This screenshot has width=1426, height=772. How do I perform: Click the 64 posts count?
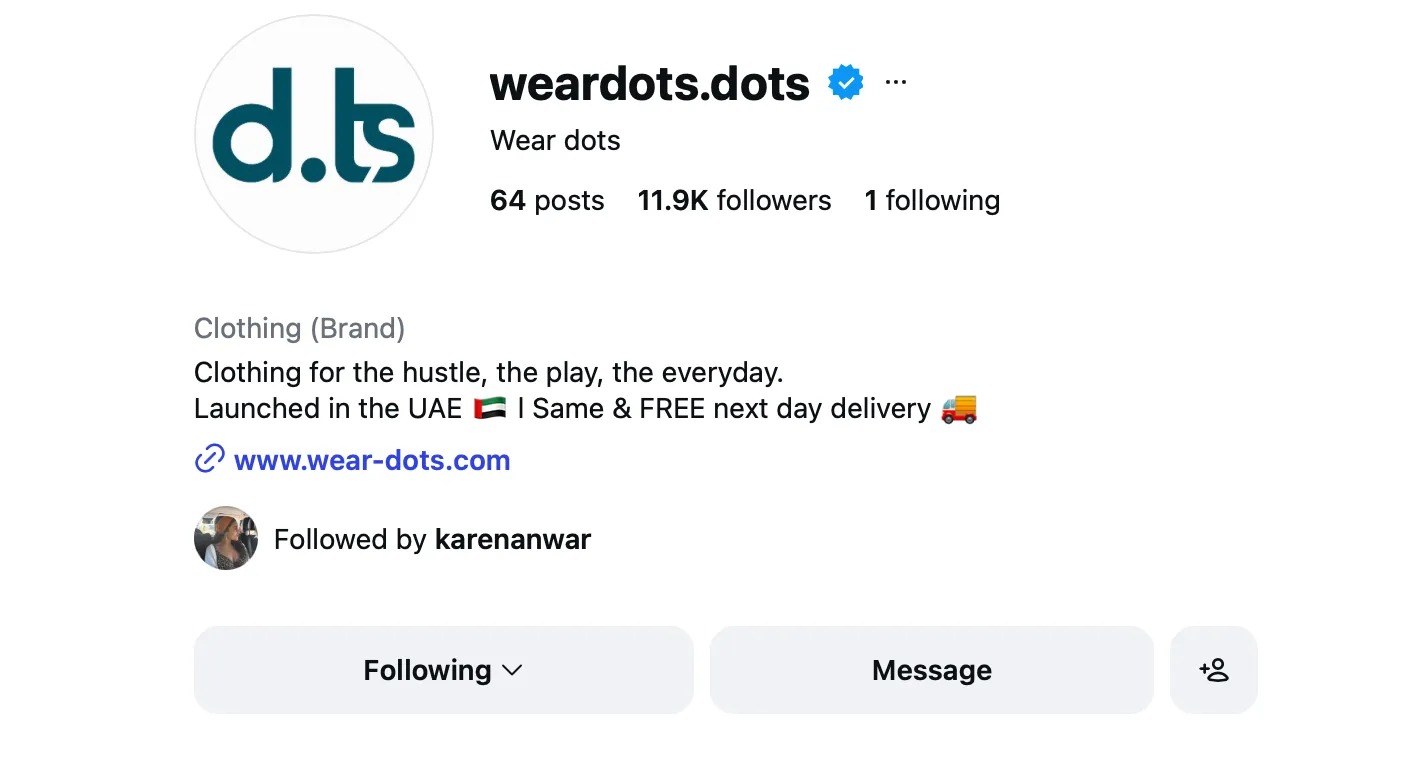547,200
